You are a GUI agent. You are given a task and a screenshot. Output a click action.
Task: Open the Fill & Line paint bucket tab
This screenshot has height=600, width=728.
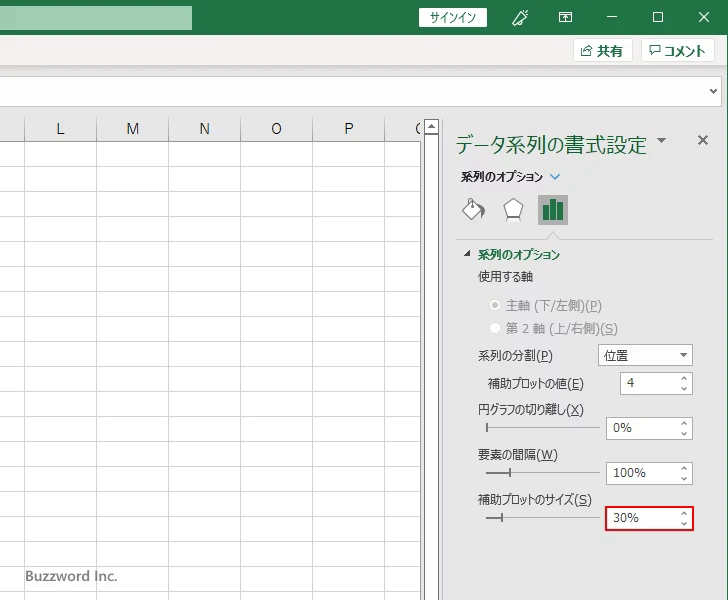tap(473, 209)
